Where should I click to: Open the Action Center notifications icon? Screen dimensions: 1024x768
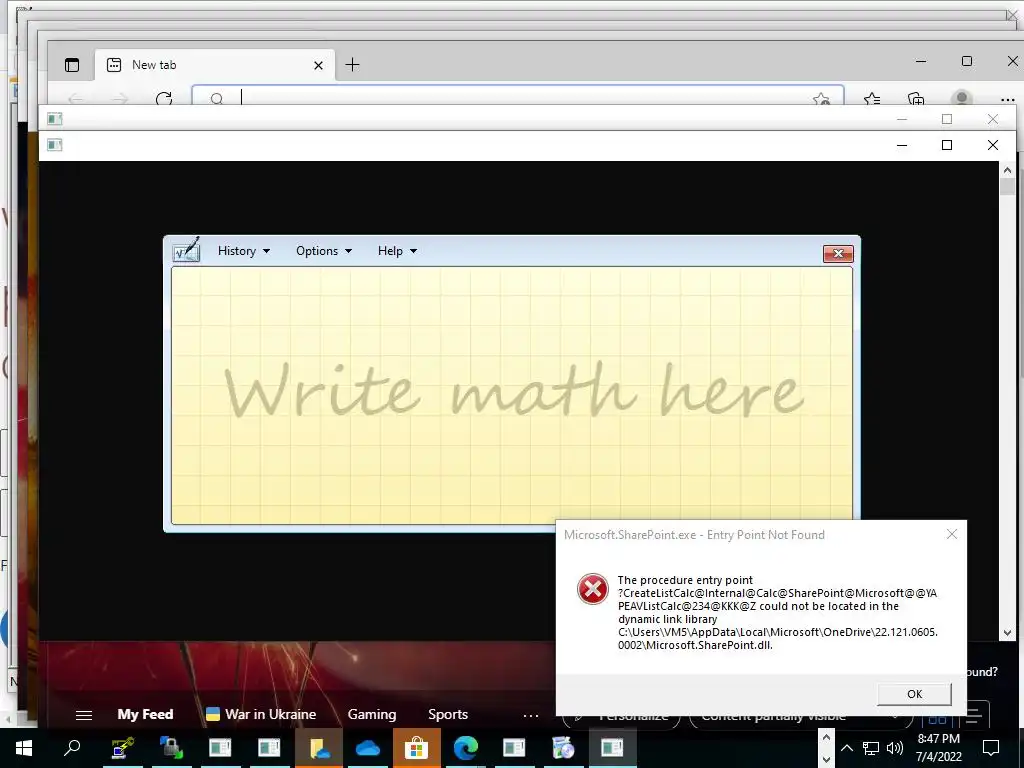click(991, 748)
